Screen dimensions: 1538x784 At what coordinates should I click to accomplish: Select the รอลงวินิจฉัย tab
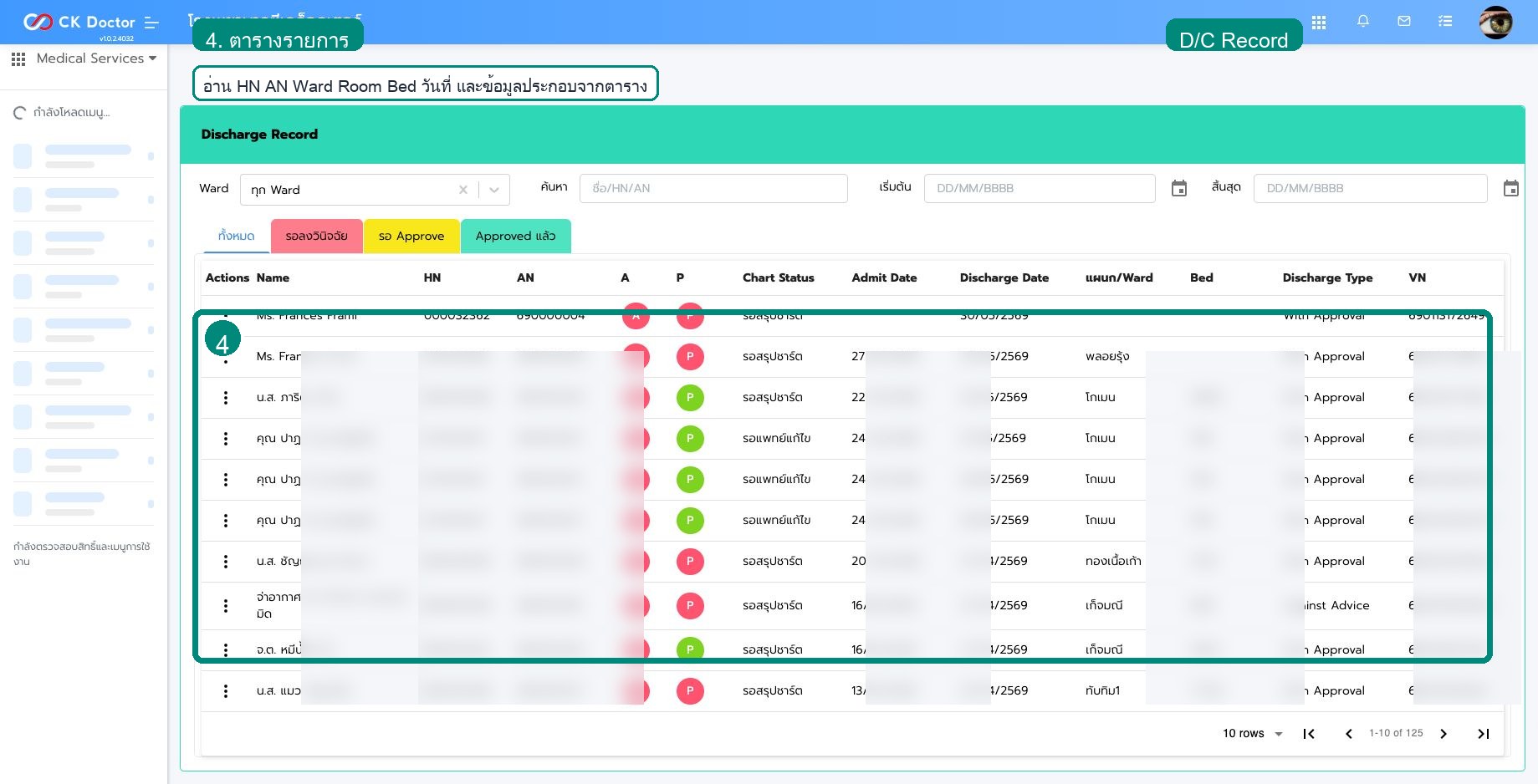(x=316, y=237)
